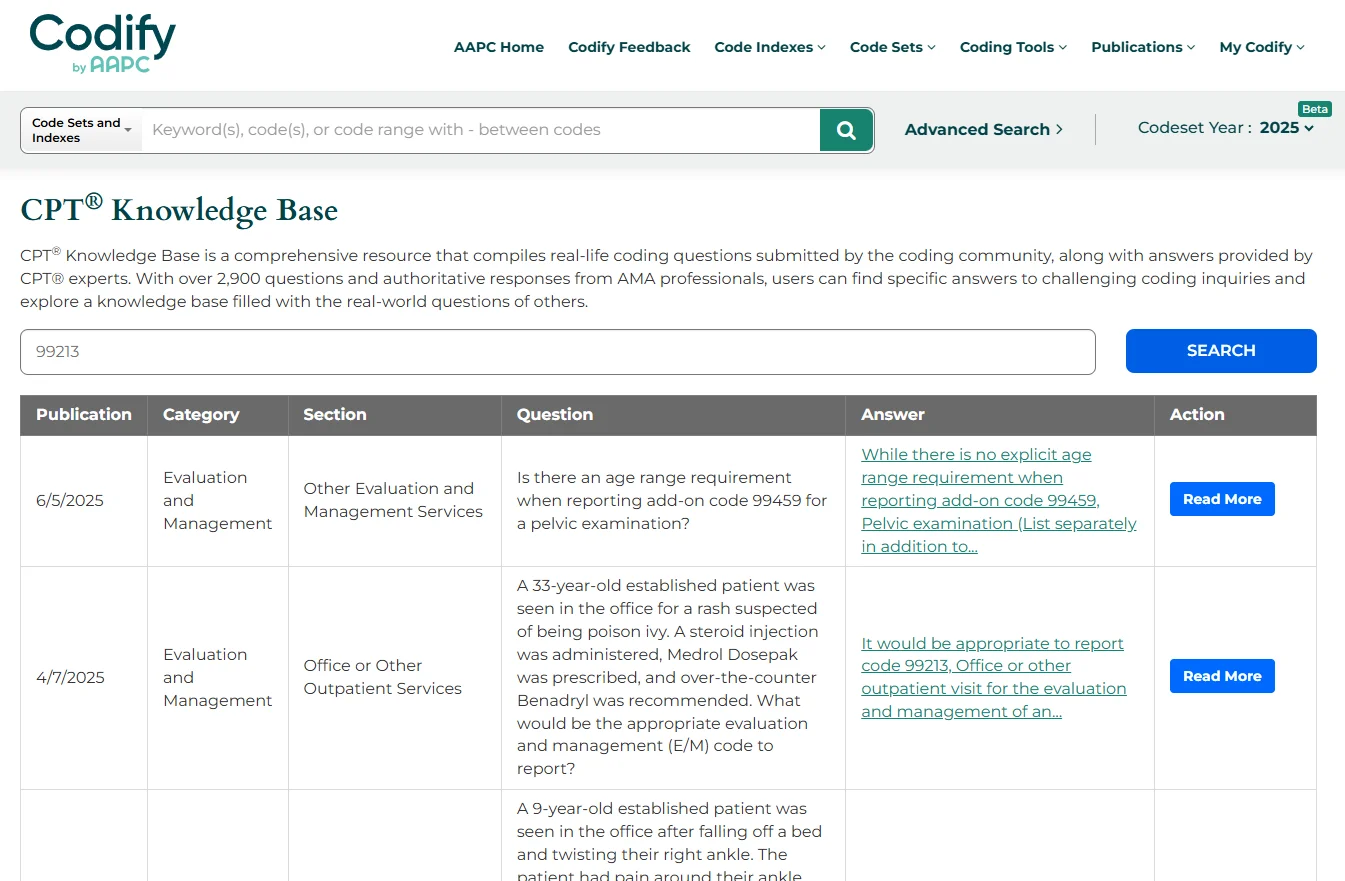Go to AAPC Home

pyautogui.click(x=499, y=47)
